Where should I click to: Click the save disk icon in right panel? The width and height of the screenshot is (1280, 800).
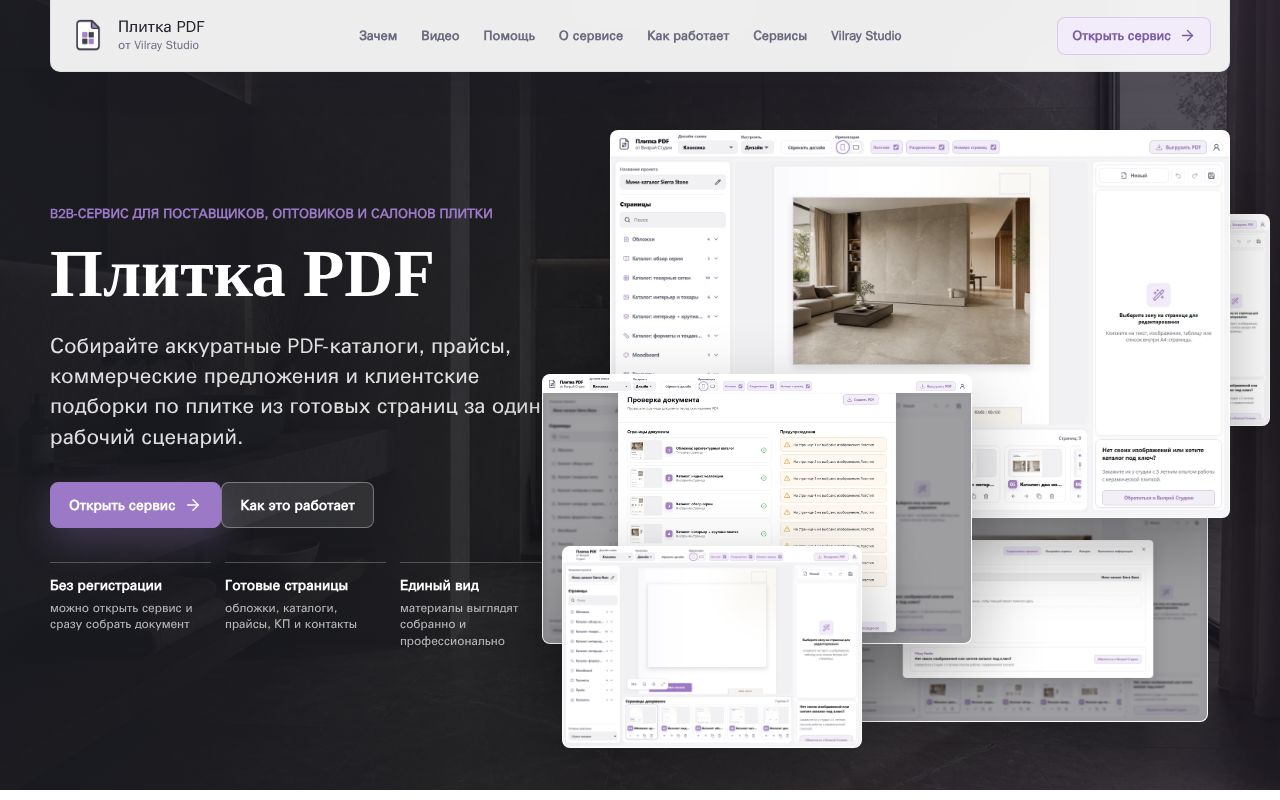click(1211, 176)
